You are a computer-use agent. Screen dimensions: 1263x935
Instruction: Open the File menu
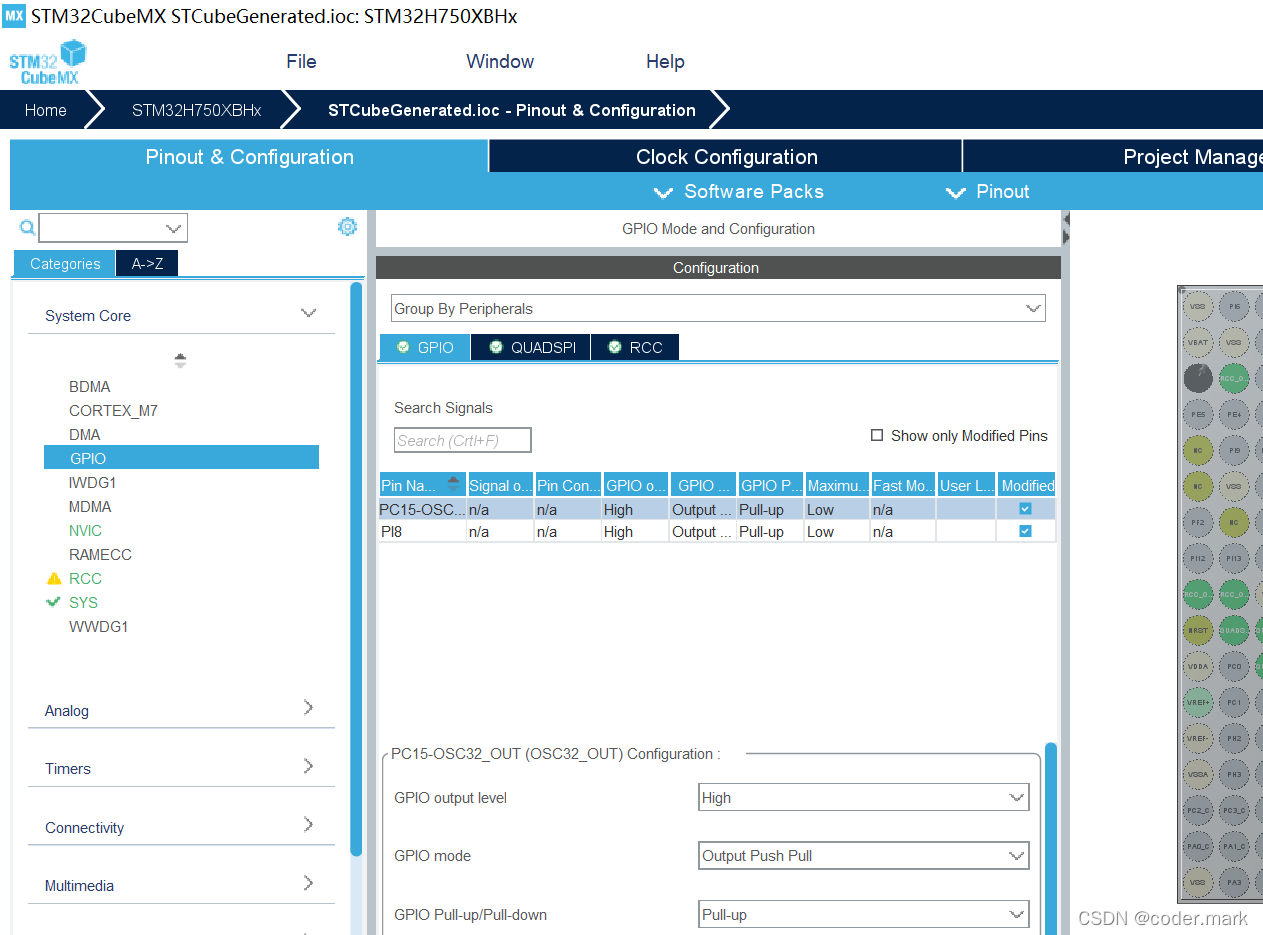301,61
